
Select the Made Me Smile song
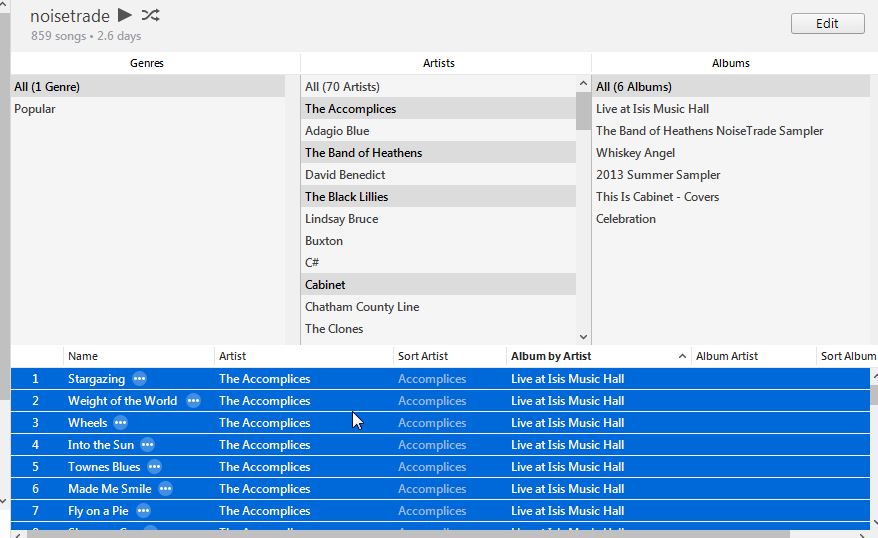(440, 489)
